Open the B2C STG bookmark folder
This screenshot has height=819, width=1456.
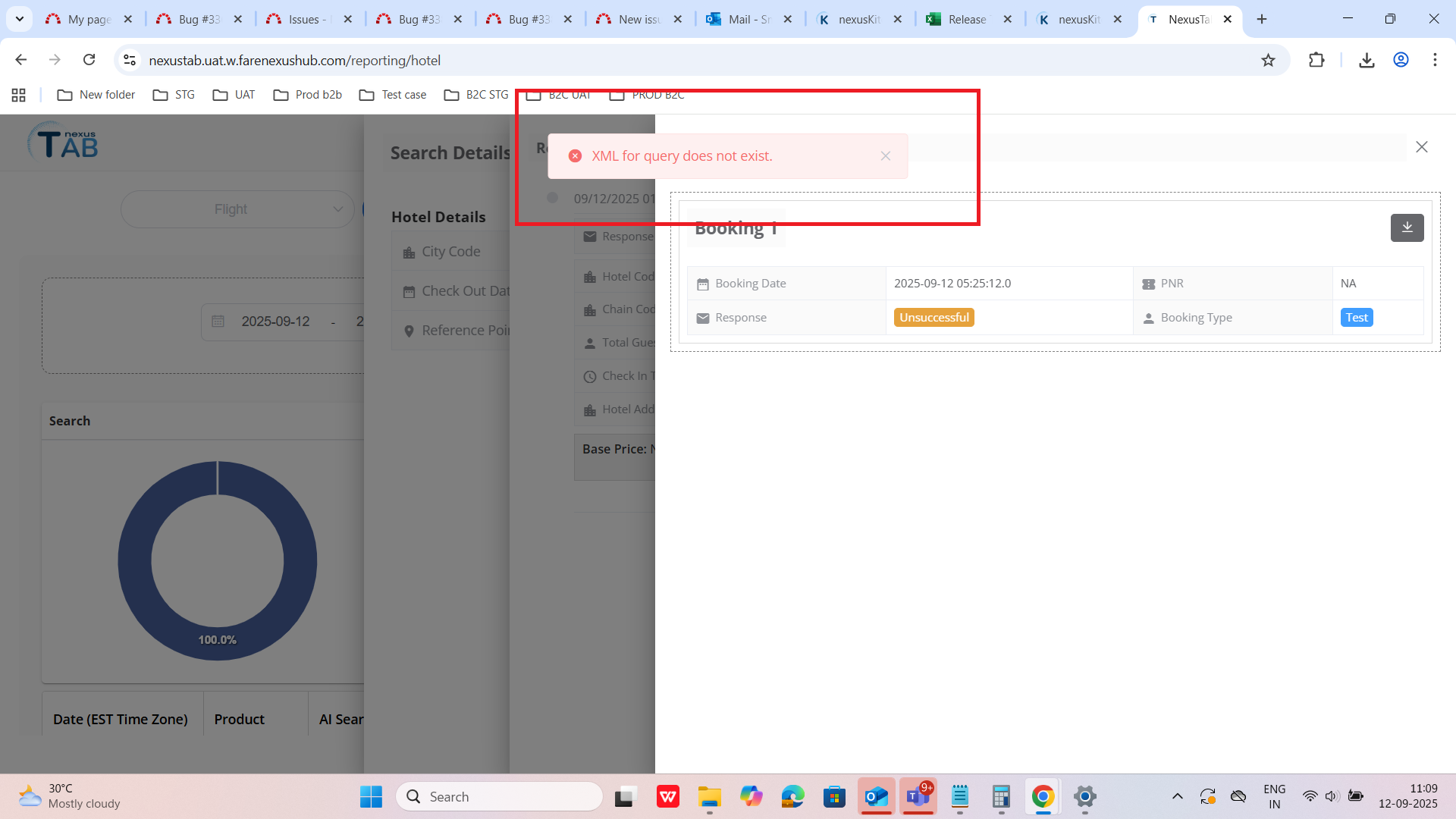[x=476, y=95]
